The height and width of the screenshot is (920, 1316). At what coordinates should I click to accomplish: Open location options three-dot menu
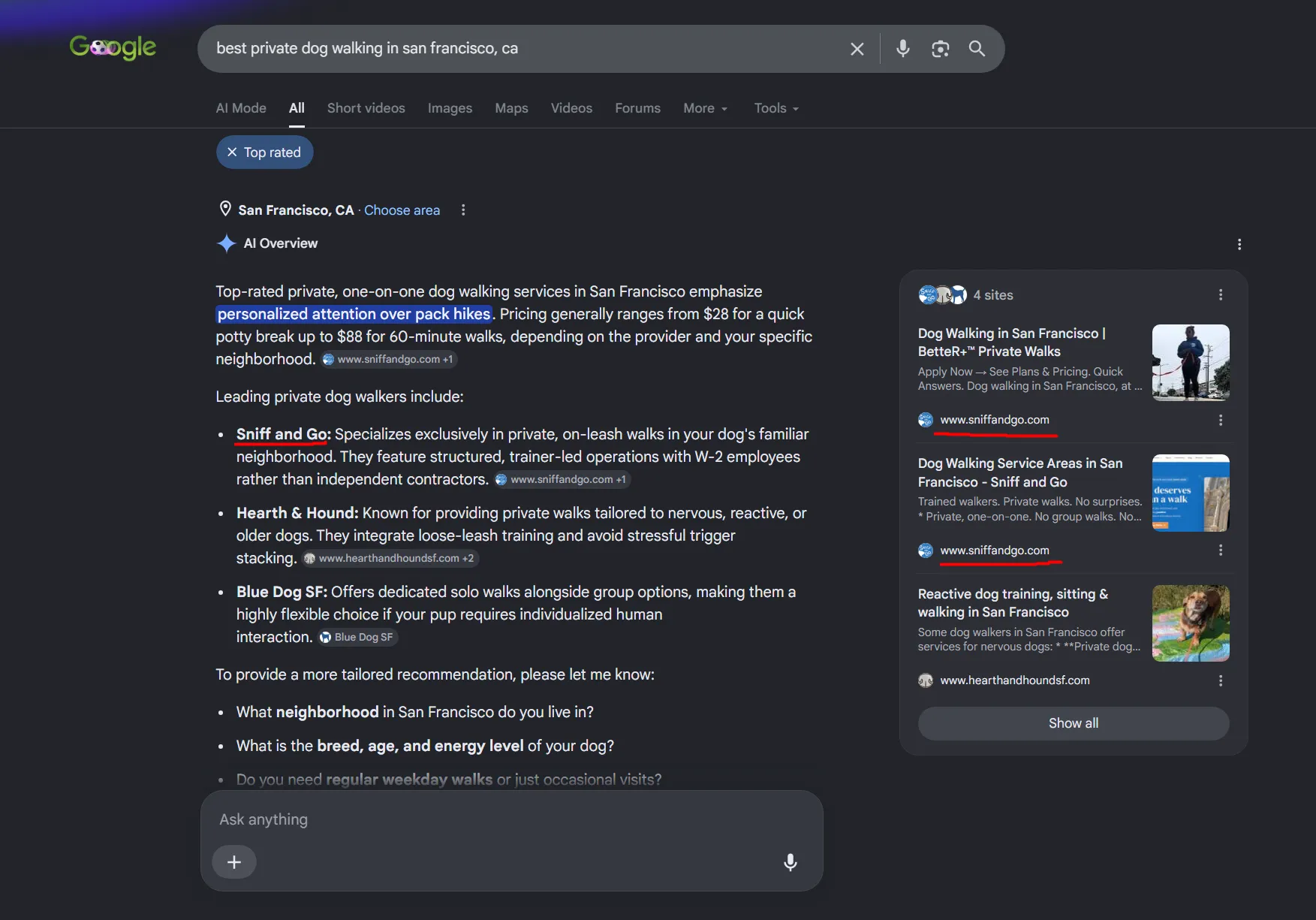[x=463, y=210]
